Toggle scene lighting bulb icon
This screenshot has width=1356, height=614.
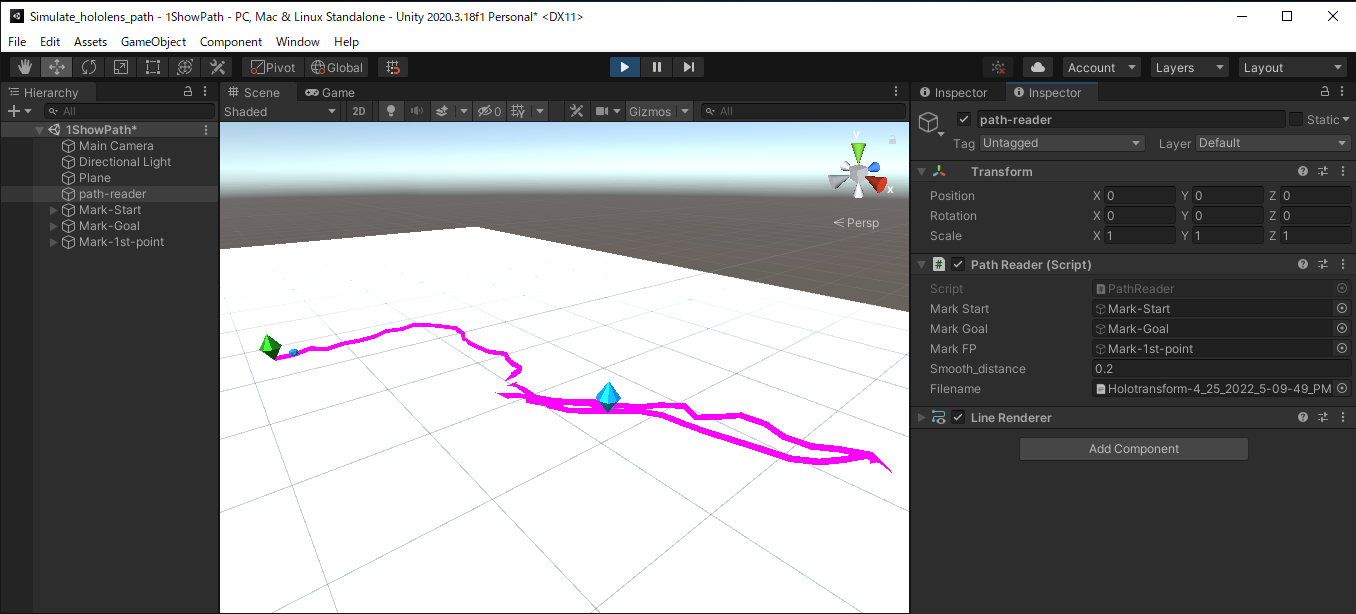click(391, 111)
